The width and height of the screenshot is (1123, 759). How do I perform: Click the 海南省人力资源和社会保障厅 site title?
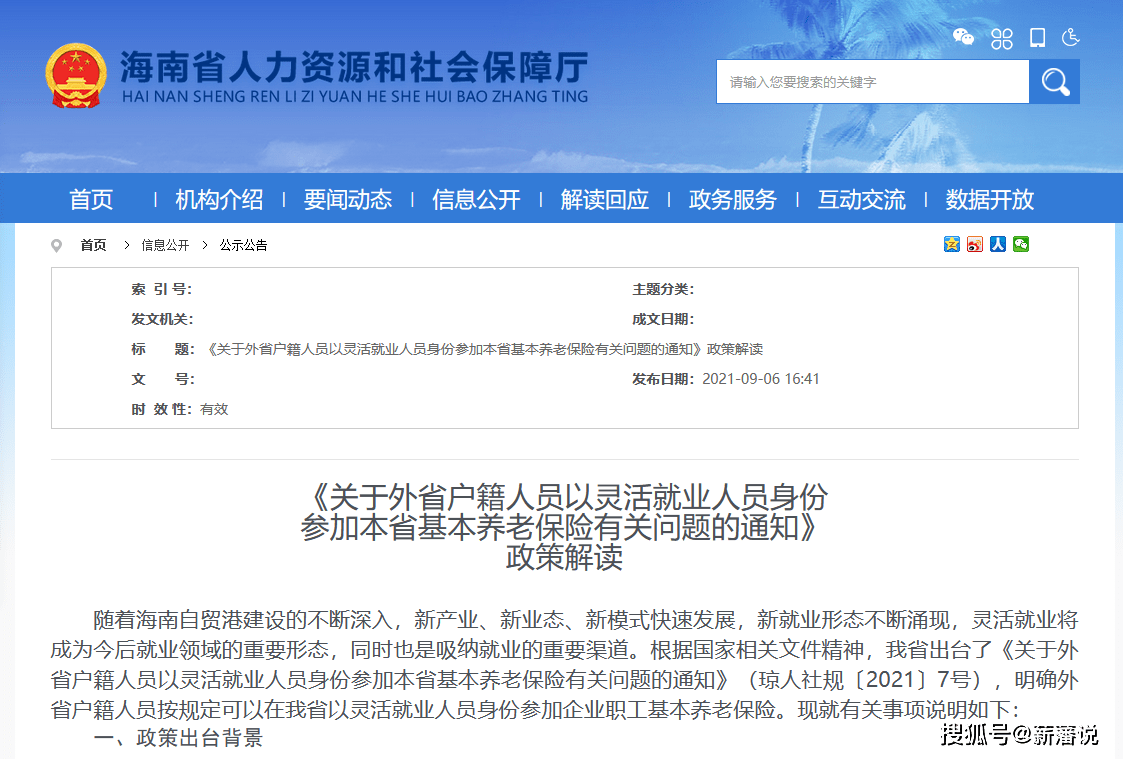[355, 67]
